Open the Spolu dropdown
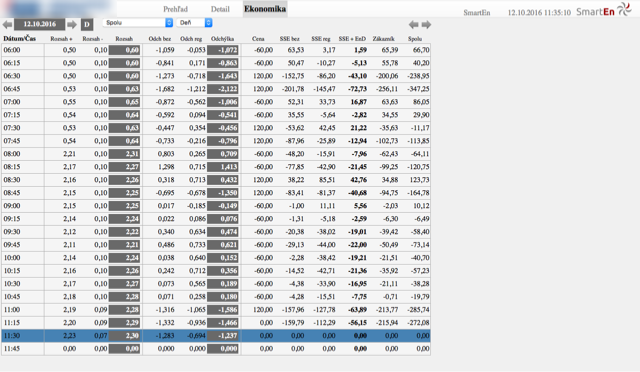This screenshot has height=372, width=640. pos(138,23)
